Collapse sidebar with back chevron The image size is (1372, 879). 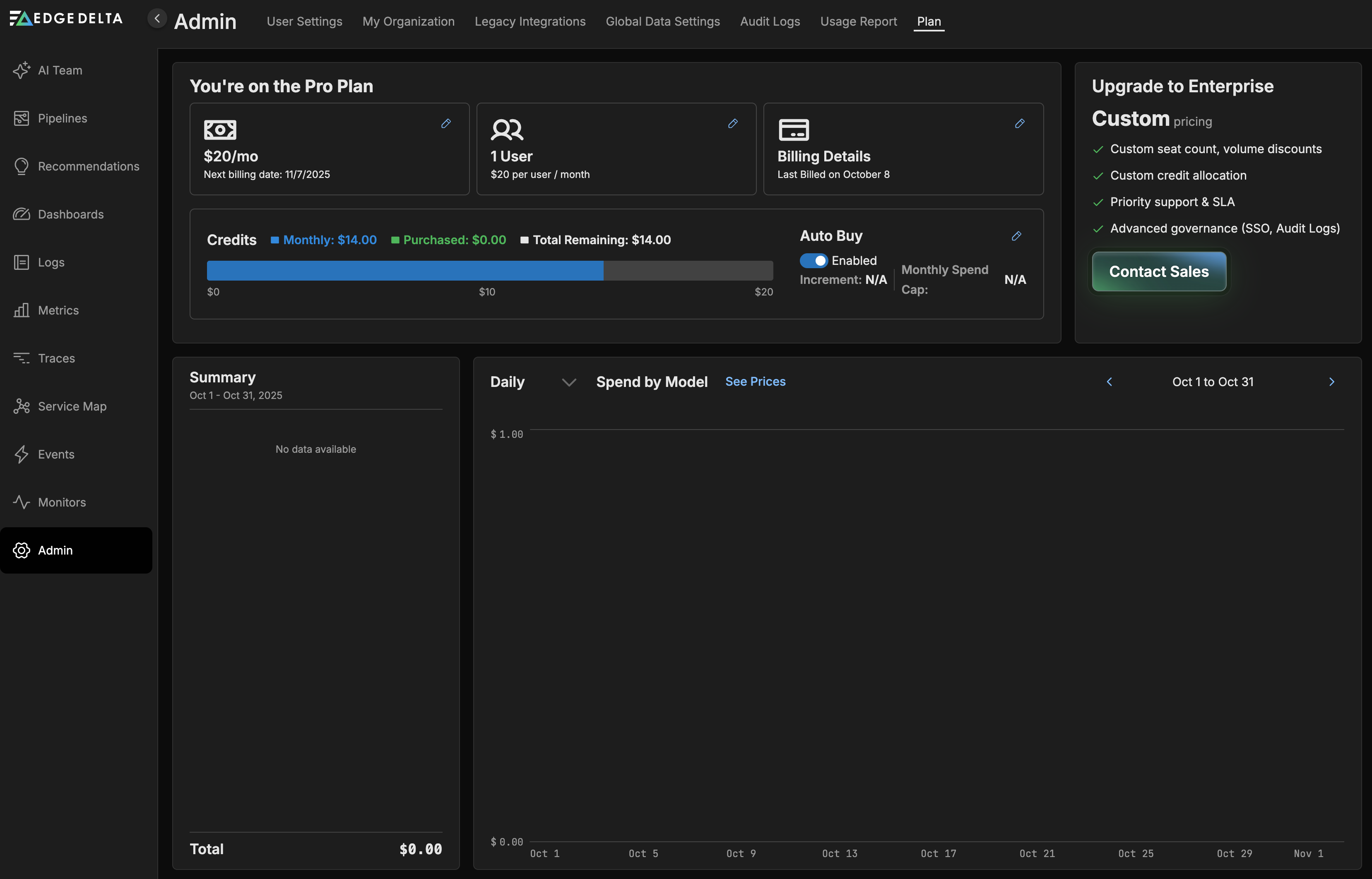tap(157, 18)
